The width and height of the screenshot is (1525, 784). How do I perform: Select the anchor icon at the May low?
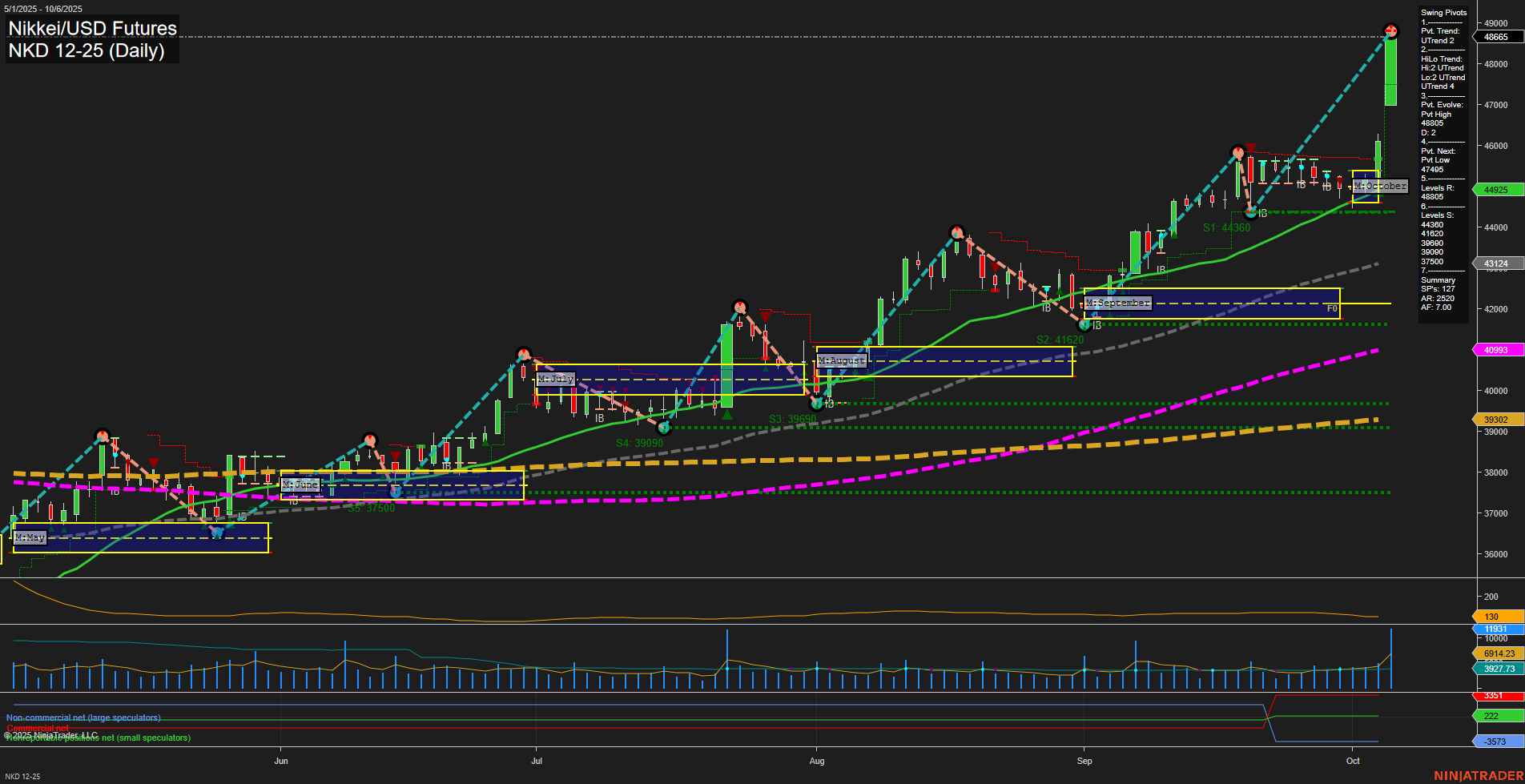217,531
